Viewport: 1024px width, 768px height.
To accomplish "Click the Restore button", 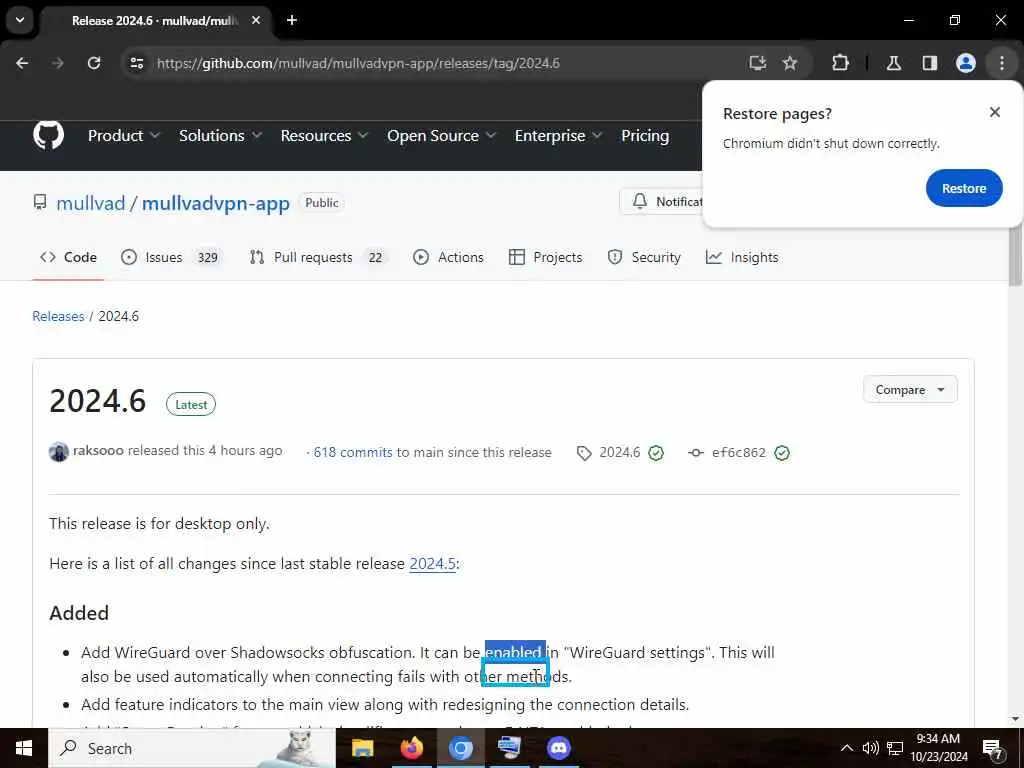I will point(963,188).
